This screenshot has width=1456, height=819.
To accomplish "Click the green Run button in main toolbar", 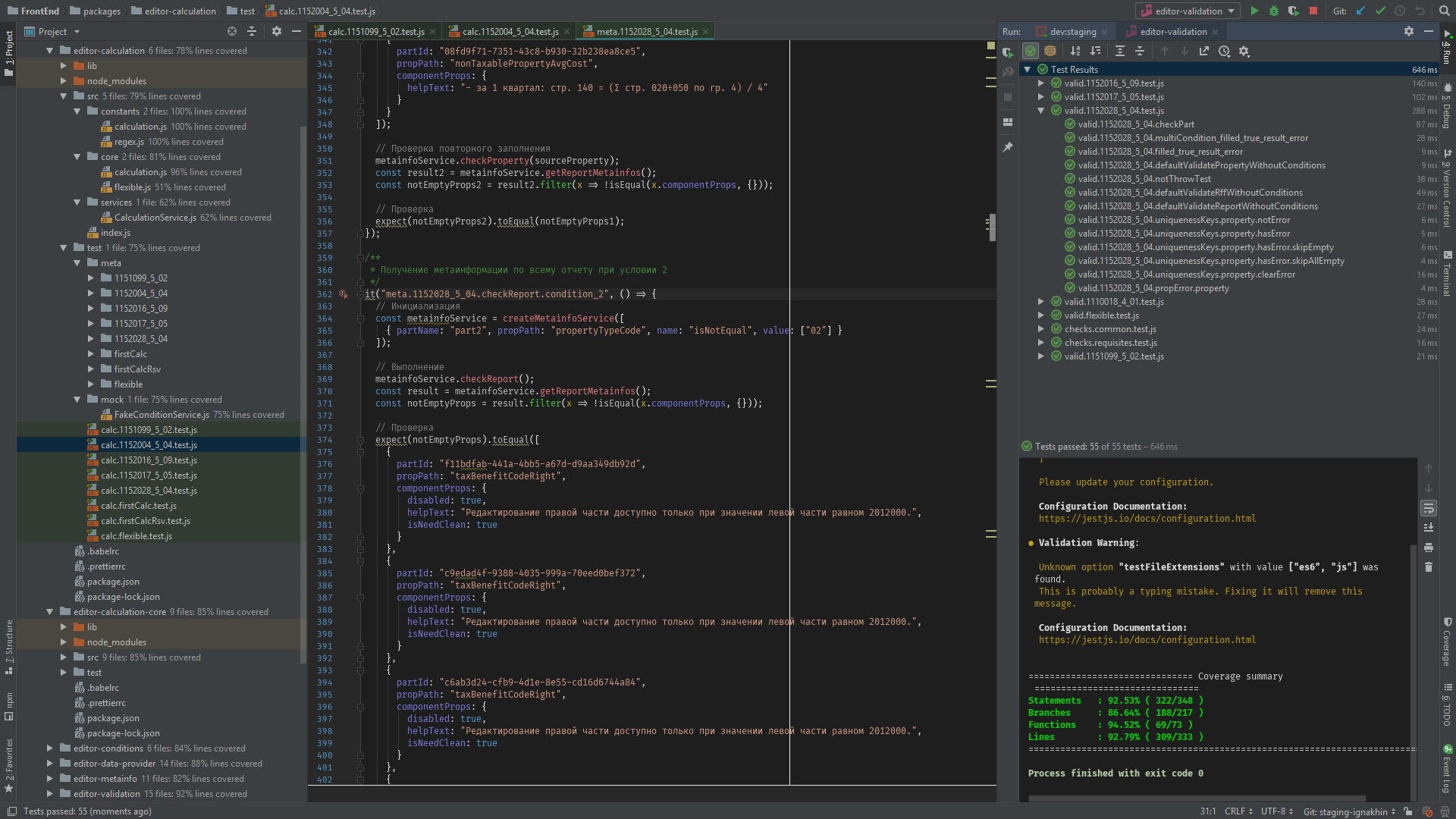I will click(x=1254, y=11).
